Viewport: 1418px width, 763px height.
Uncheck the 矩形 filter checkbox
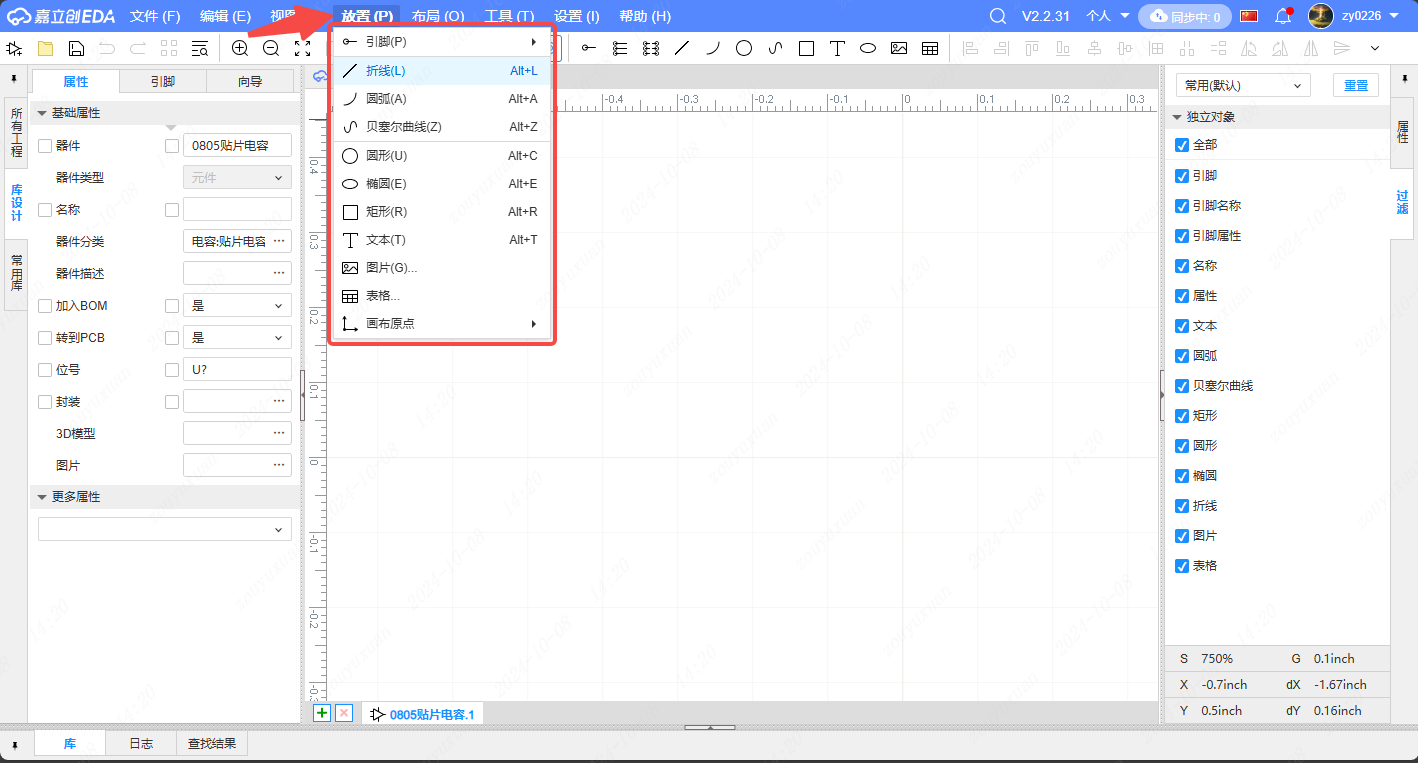click(x=1182, y=415)
